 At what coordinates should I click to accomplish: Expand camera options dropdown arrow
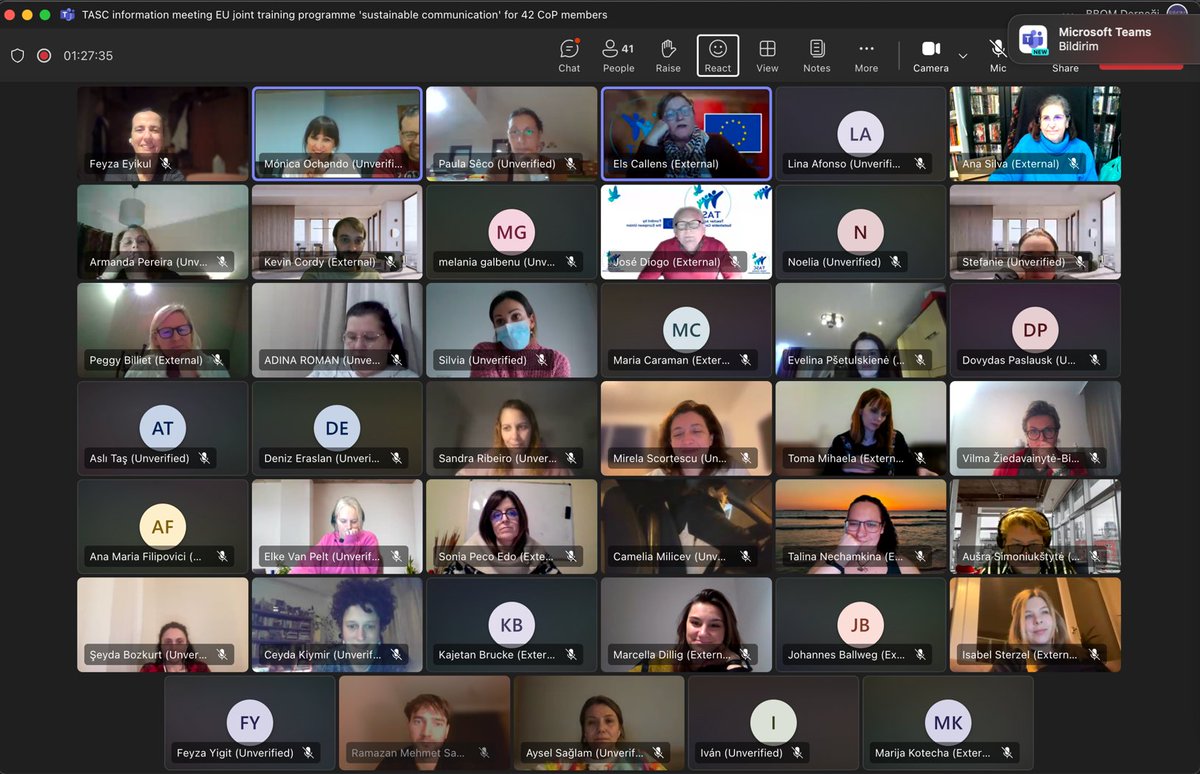pyautogui.click(x=963, y=56)
